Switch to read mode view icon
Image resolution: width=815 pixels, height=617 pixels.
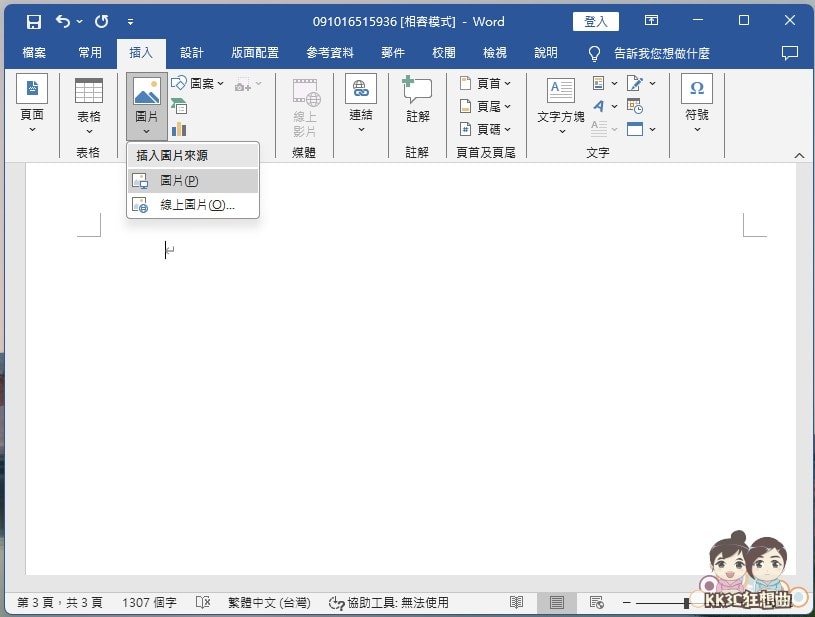click(x=516, y=602)
